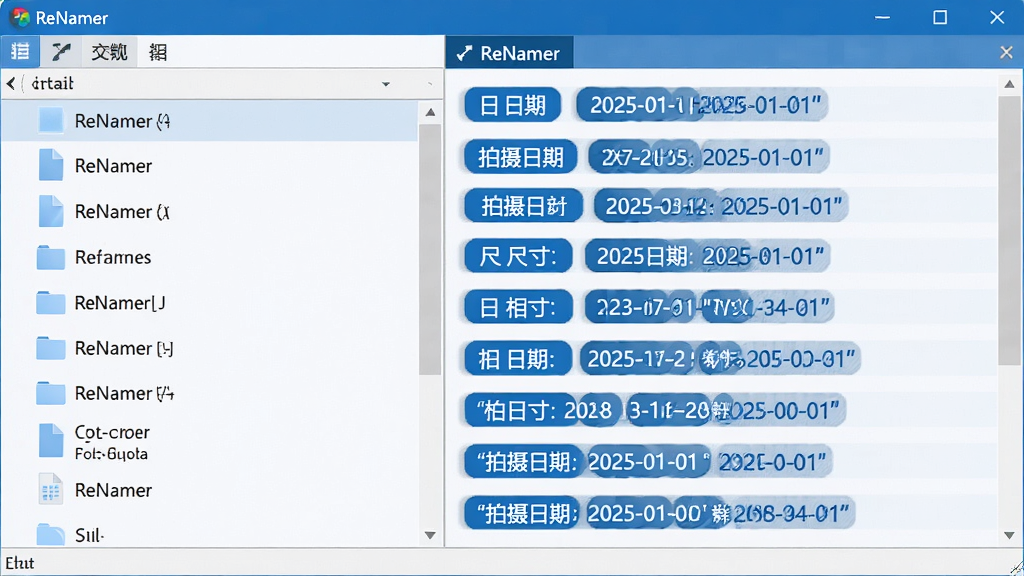Switch to the ReNamer panel tab
1024x576 pixels.
tap(509, 53)
